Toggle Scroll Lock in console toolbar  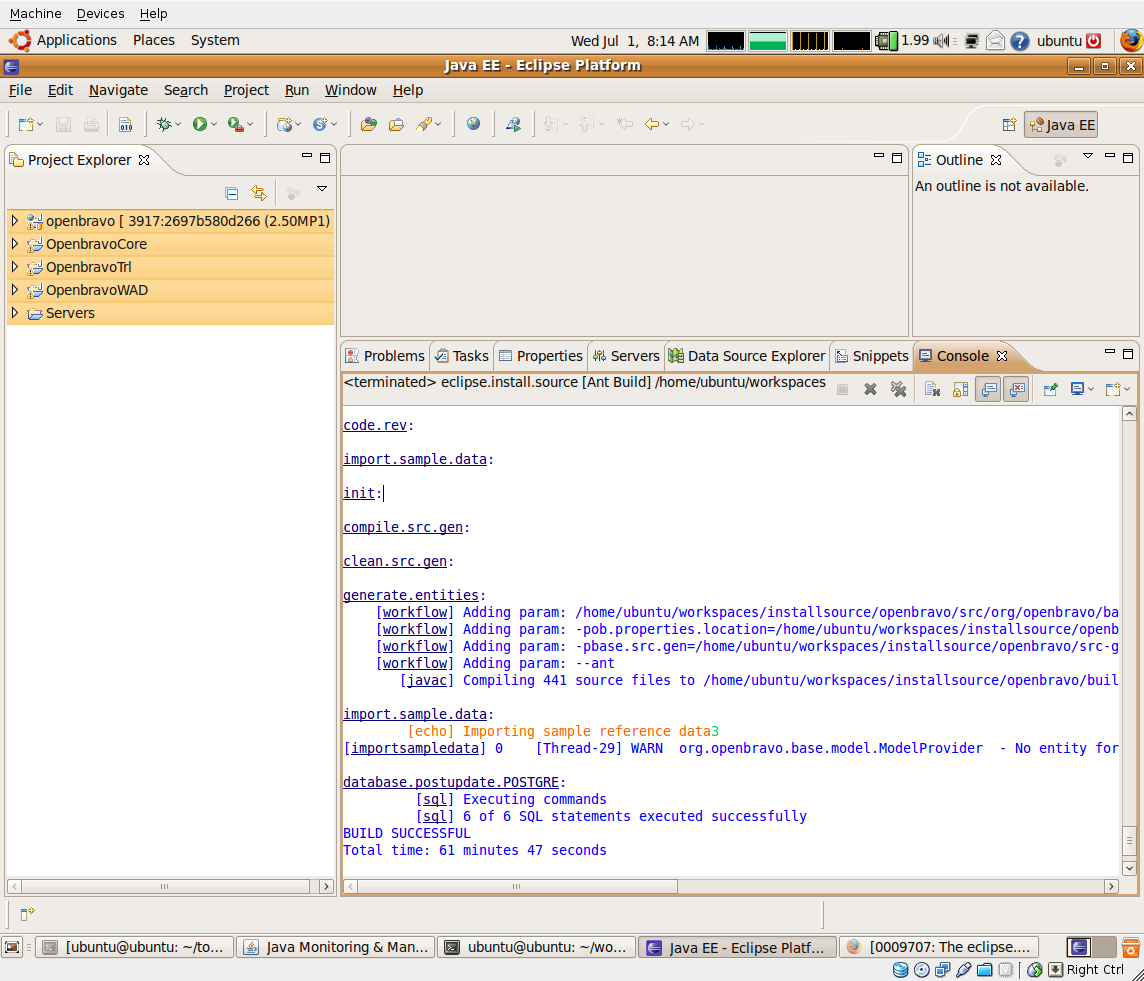point(960,389)
